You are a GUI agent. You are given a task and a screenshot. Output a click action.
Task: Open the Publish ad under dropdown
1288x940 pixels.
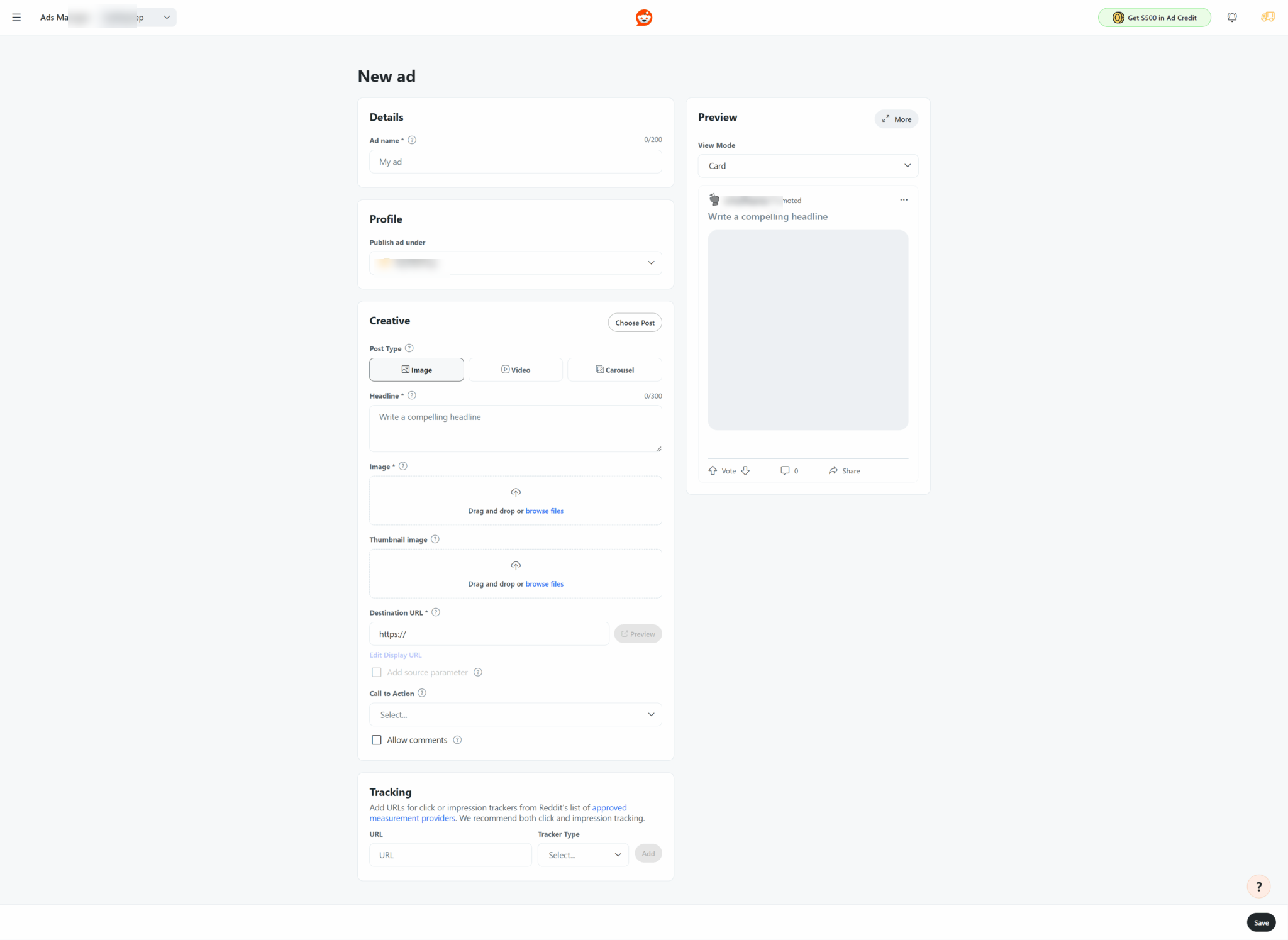pyautogui.click(x=515, y=263)
